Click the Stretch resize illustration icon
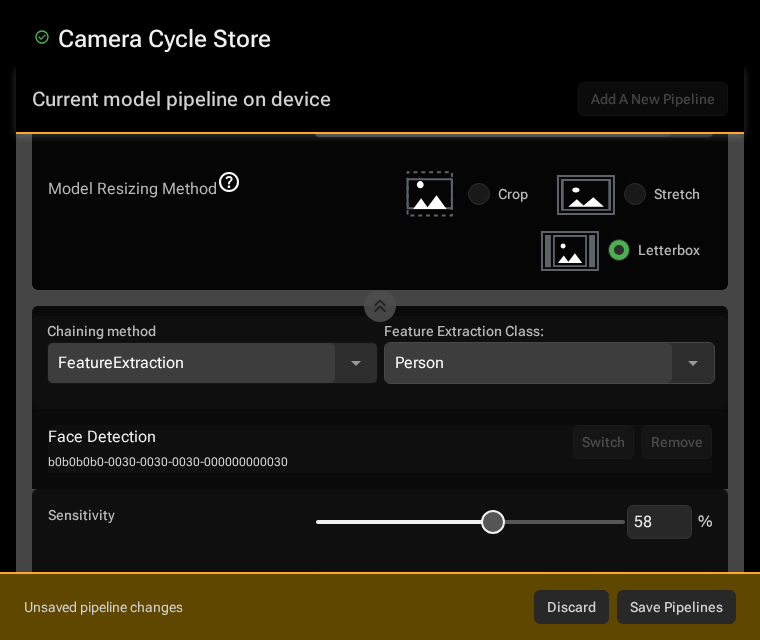The width and height of the screenshot is (760, 640). click(586, 195)
